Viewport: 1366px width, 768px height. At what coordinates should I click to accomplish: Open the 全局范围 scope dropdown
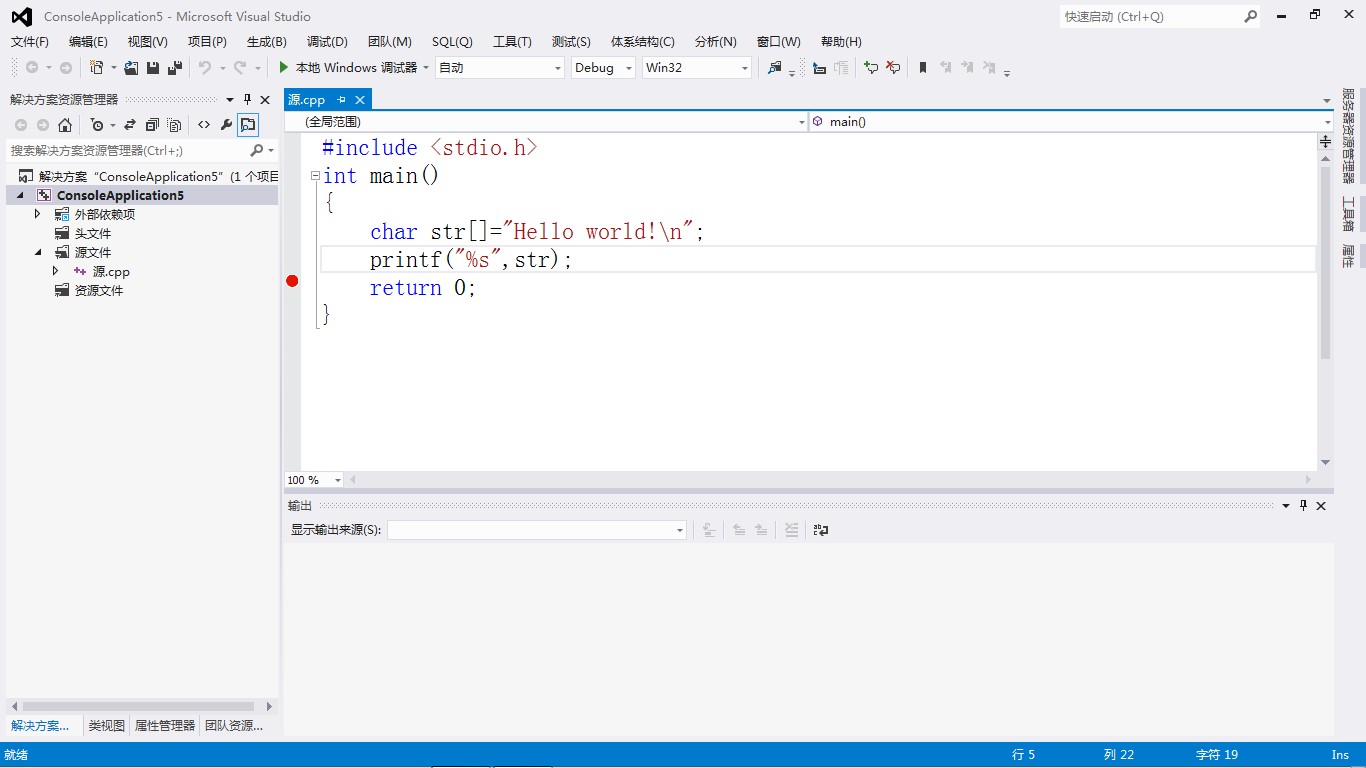pos(546,121)
